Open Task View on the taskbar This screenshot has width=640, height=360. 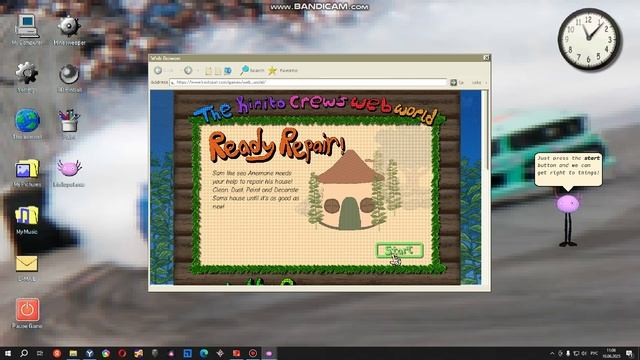pyautogui.click(x=40, y=353)
